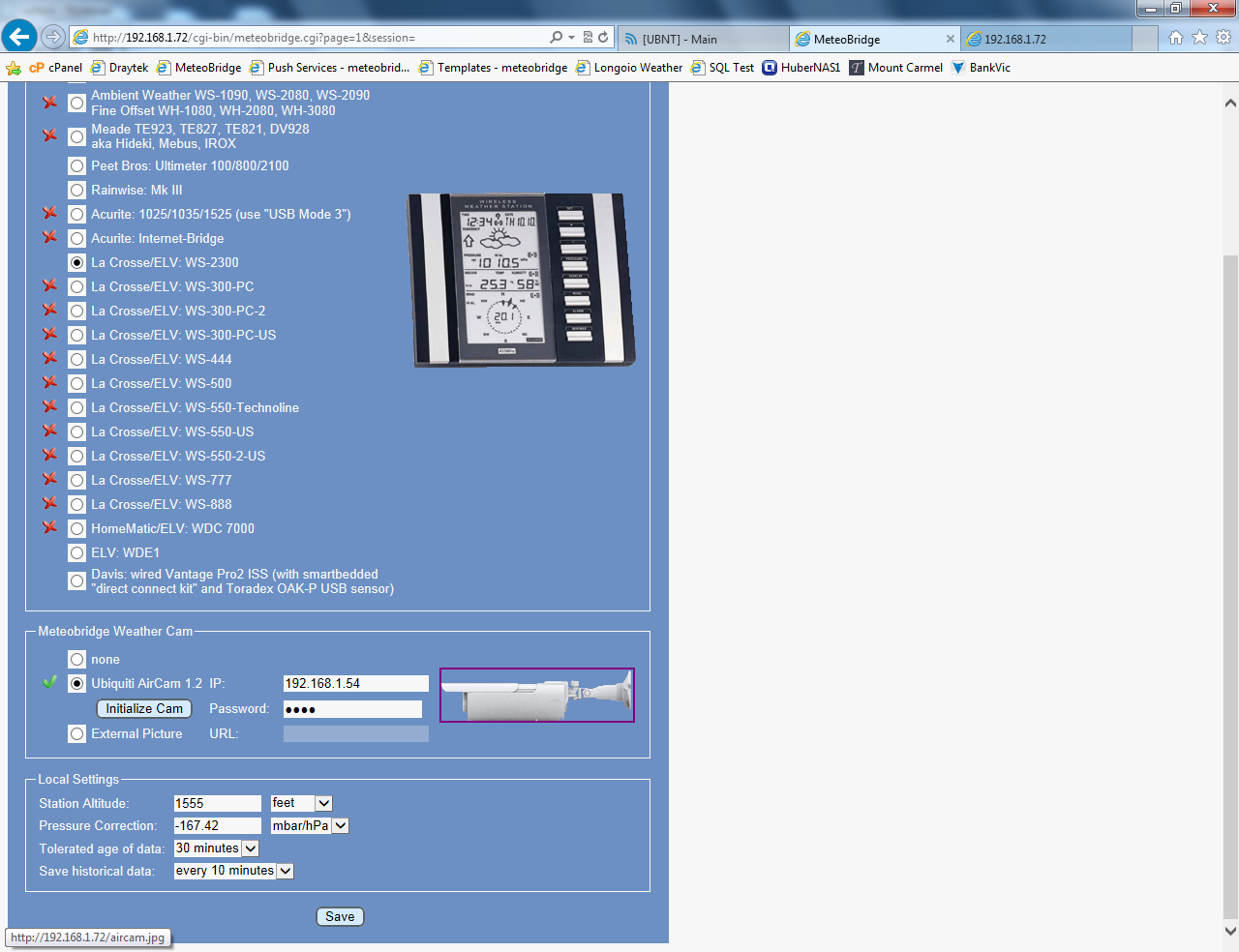The width and height of the screenshot is (1239, 952).
Task: Click the Pressure Correction input field
Action: (217, 826)
